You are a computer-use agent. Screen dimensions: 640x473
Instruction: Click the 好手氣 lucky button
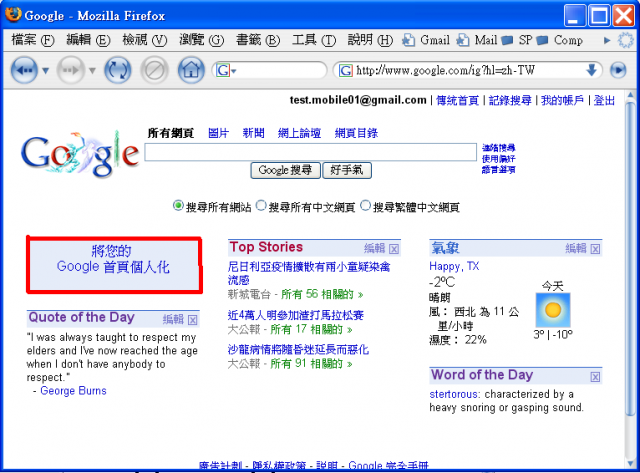pyautogui.click(x=347, y=170)
